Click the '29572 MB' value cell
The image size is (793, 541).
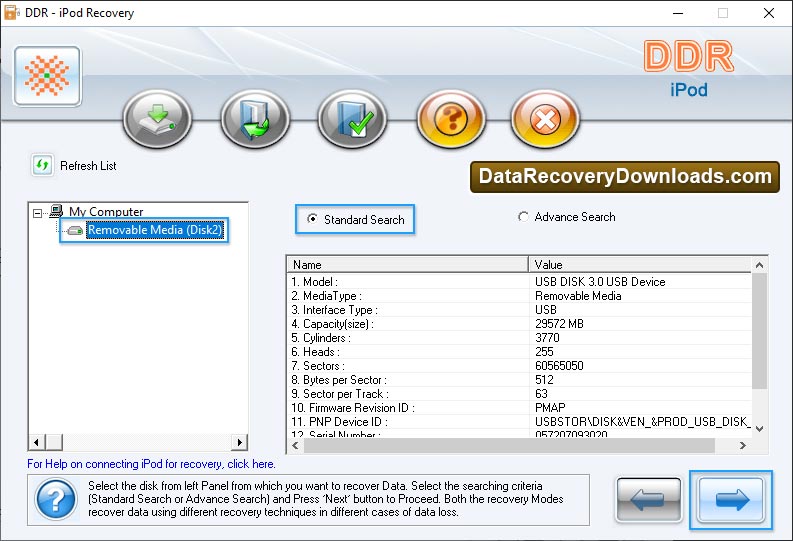coord(559,324)
